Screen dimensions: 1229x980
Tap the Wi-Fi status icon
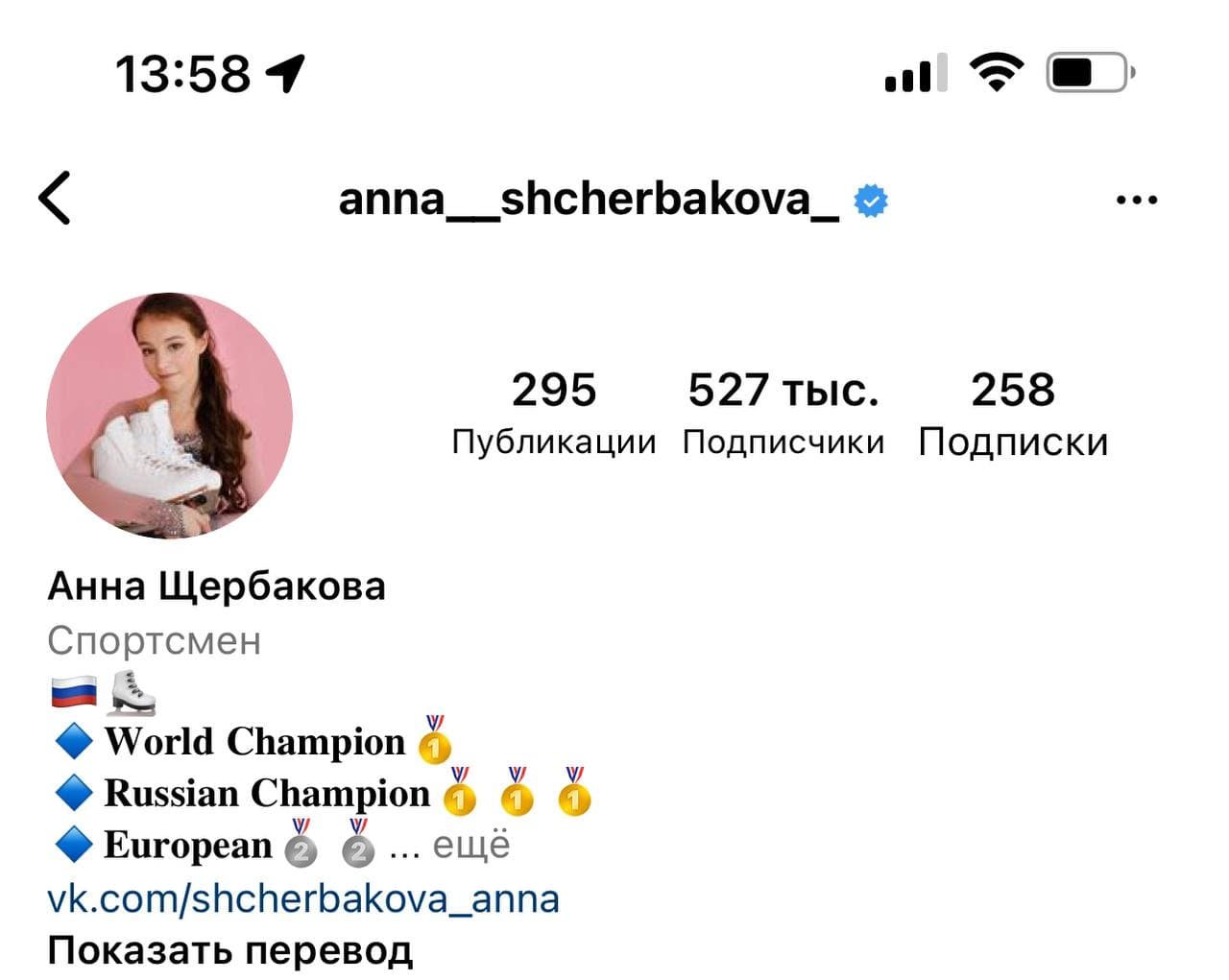click(996, 73)
